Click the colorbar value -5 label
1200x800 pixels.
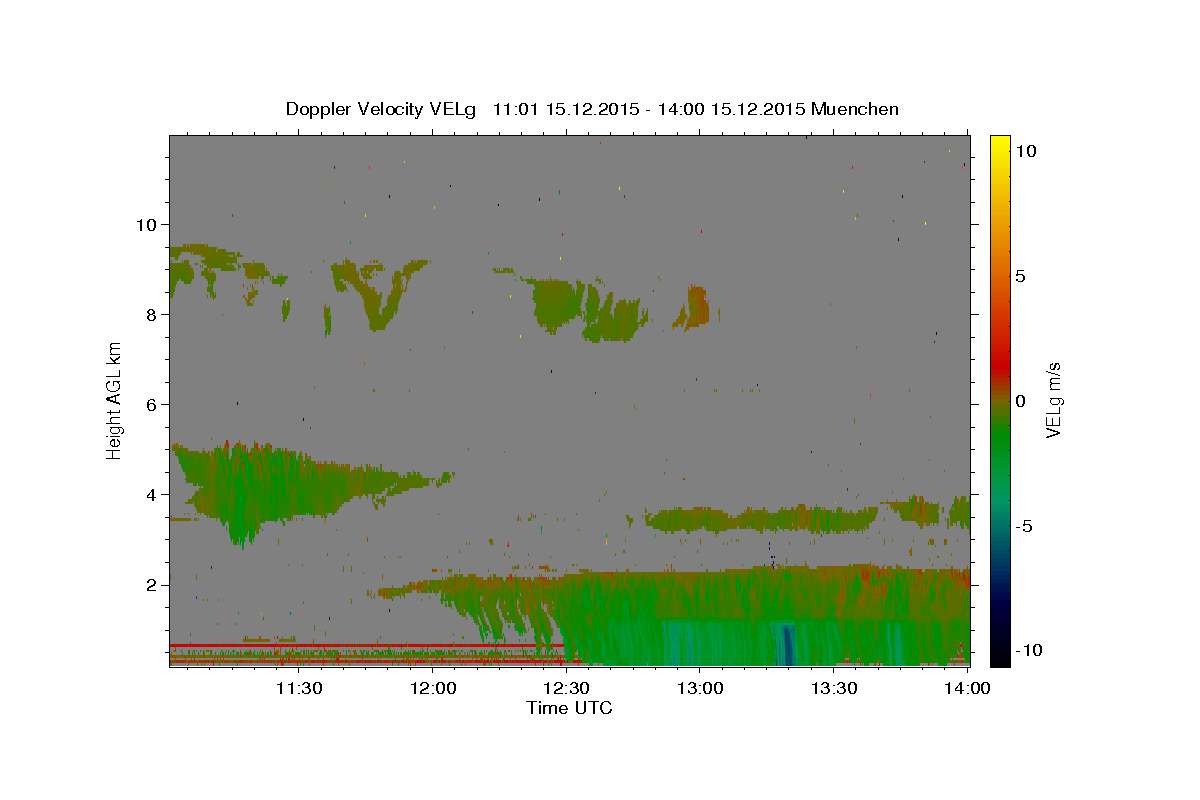pos(1024,526)
